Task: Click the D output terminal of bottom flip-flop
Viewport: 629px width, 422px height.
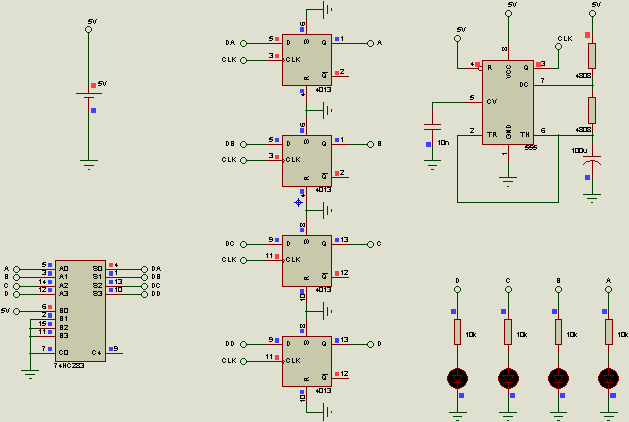Action: coord(370,345)
